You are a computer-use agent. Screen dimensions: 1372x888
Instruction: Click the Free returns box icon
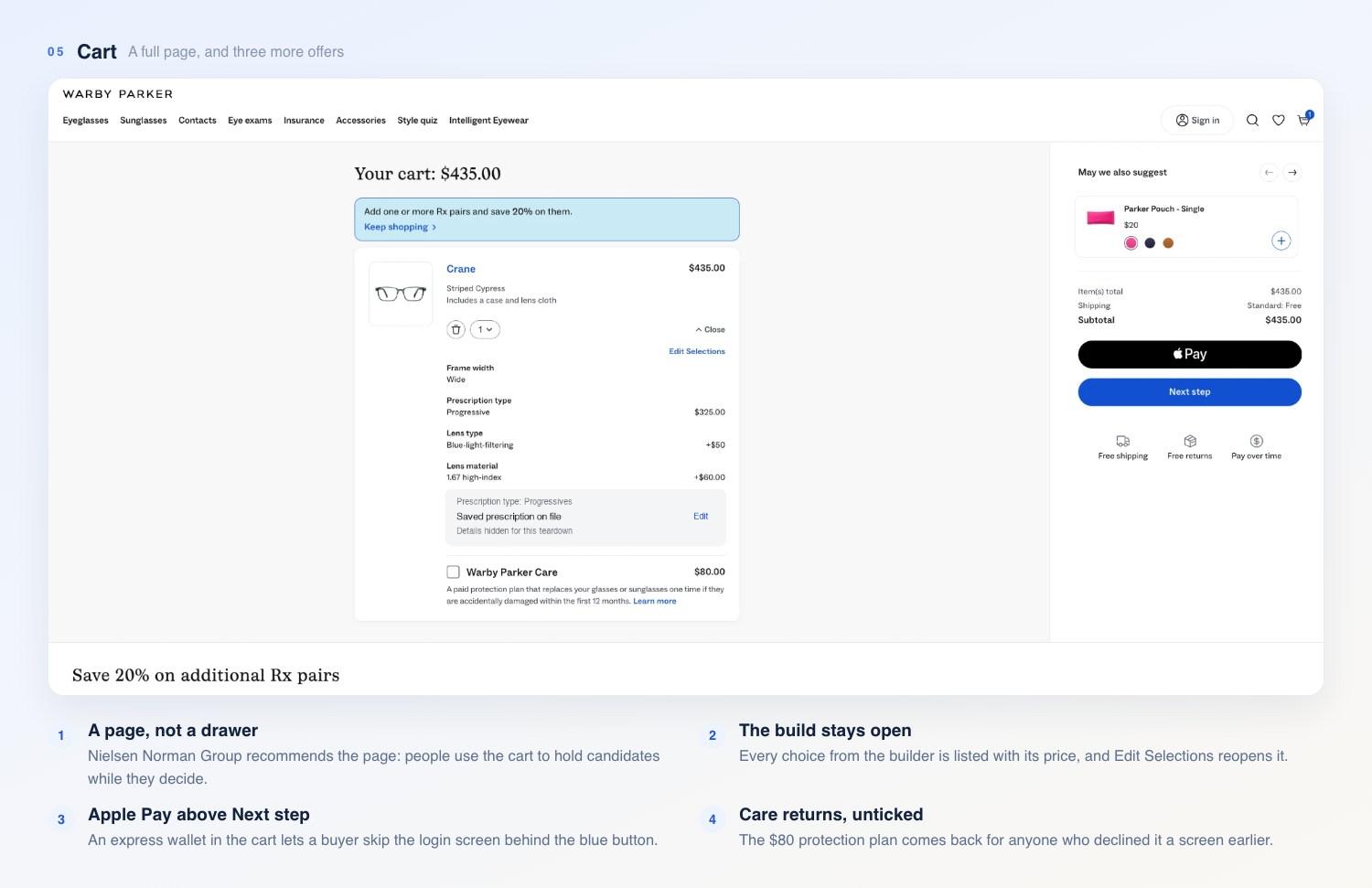(x=1190, y=441)
